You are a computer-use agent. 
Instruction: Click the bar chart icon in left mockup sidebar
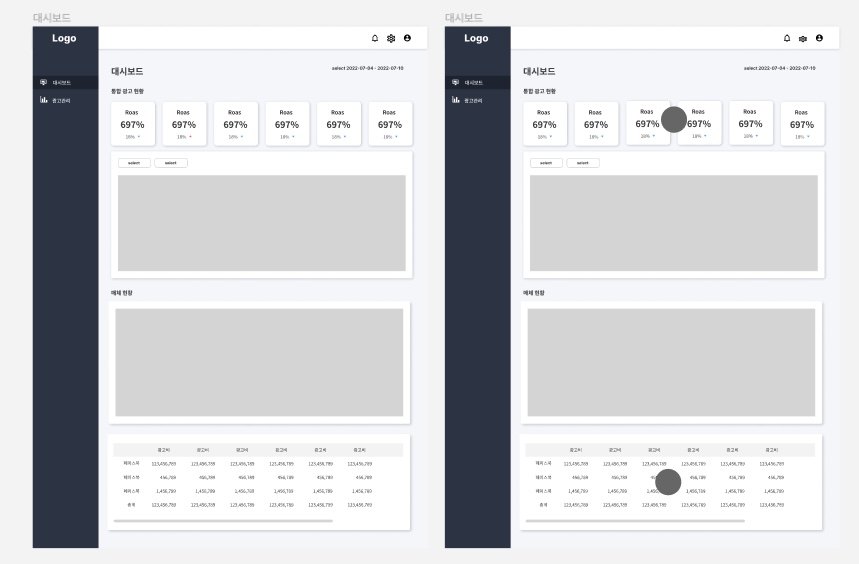[43, 100]
